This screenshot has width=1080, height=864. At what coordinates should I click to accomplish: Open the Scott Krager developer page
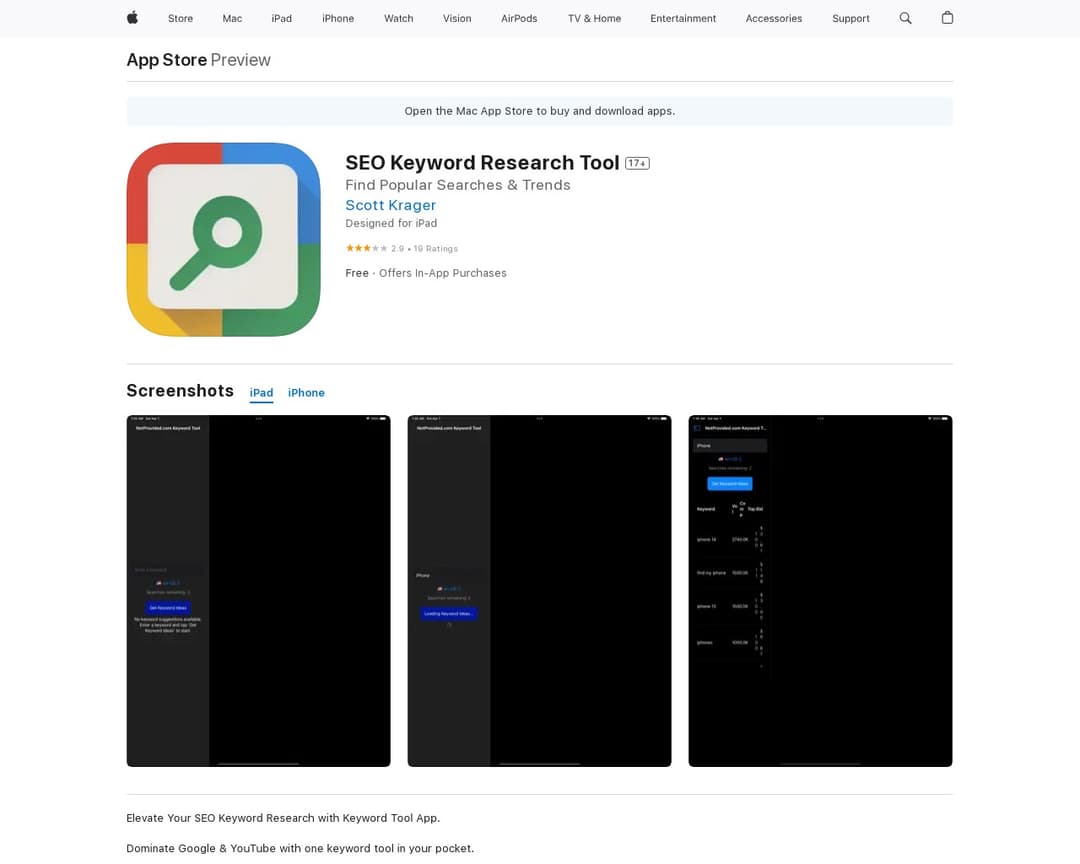390,205
